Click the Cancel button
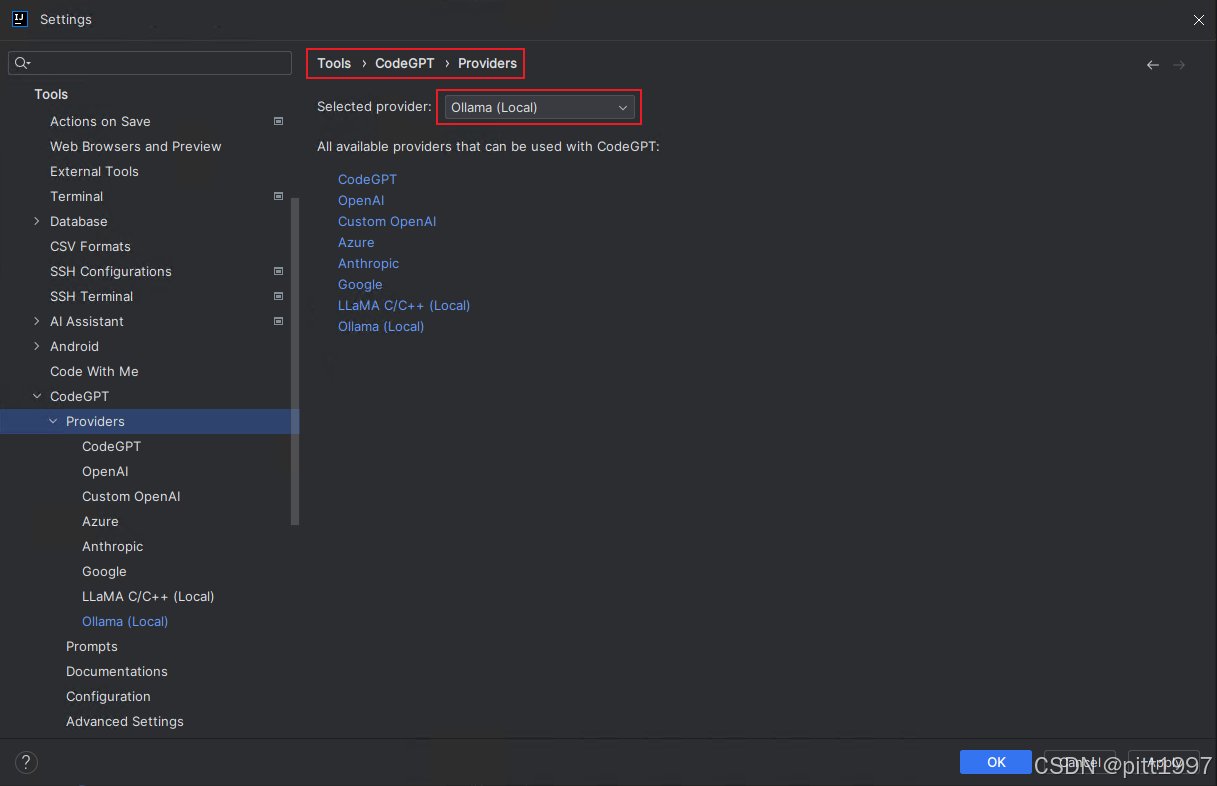Image resolution: width=1217 pixels, height=786 pixels. click(x=1080, y=762)
